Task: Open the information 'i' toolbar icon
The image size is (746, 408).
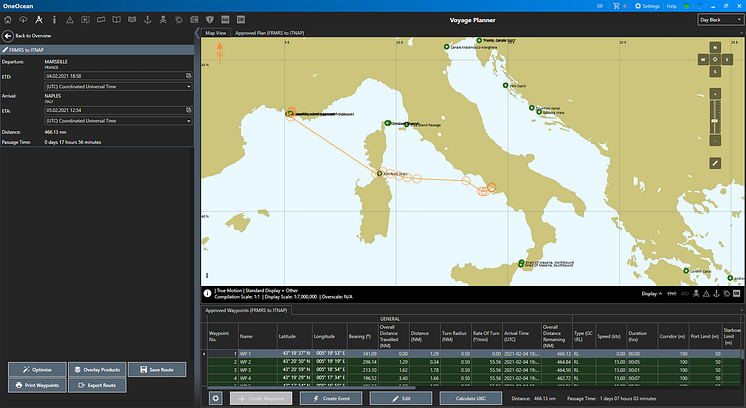Action: [x=54, y=19]
